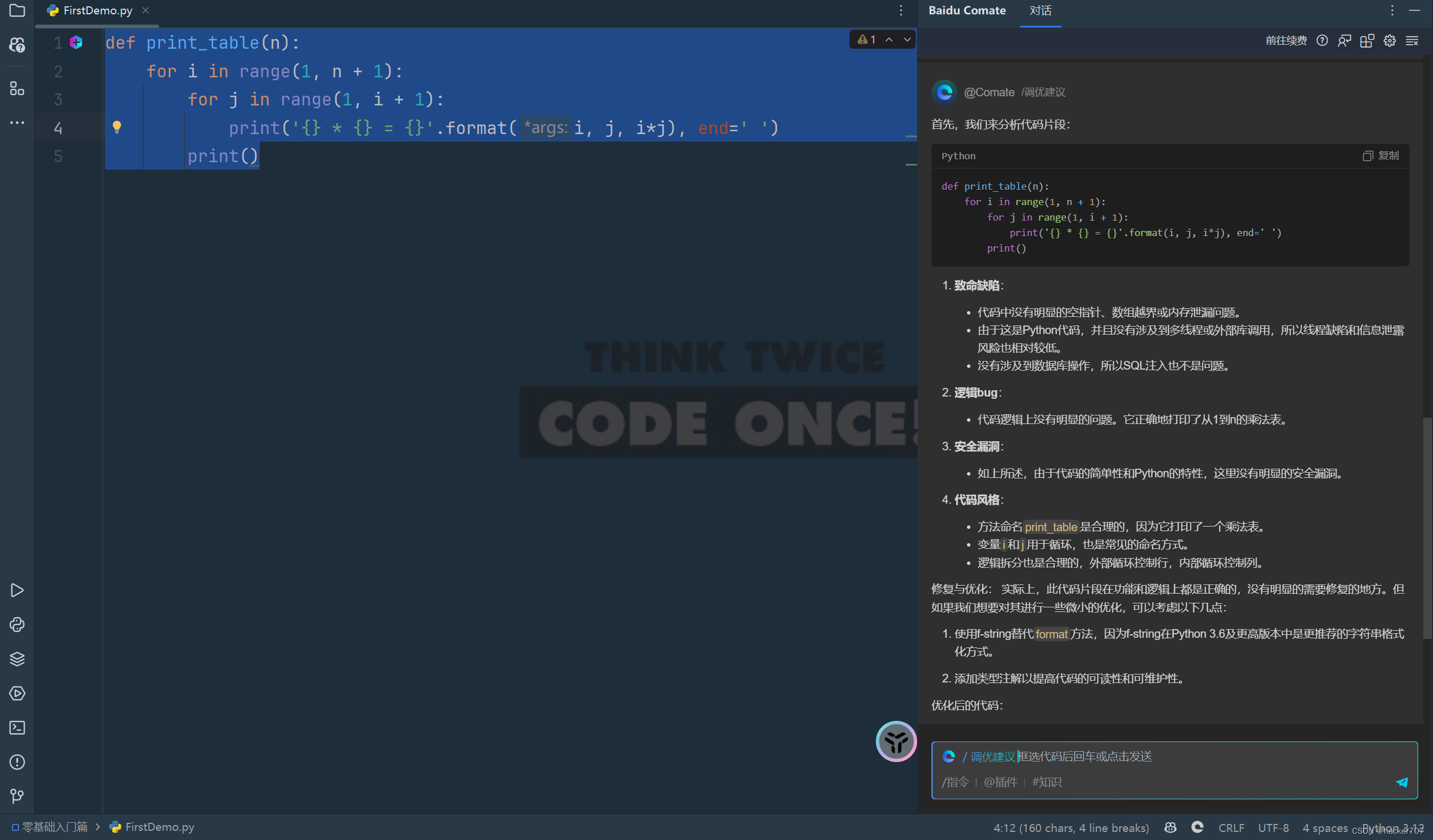The width and height of the screenshot is (1433, 840).
Task: Click FirstDemo.py breadcrumb in status bar
Action: pyautogui.click(x=152, y=827)
